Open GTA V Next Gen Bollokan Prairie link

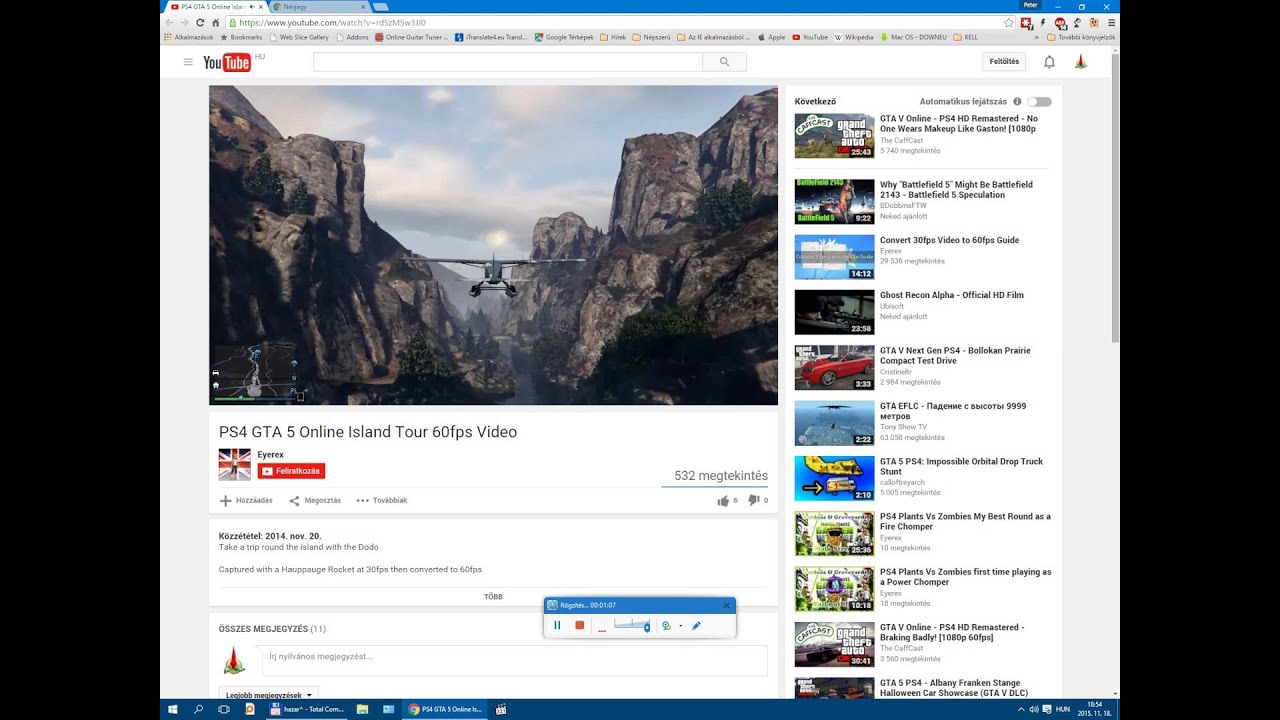[955, 355]
